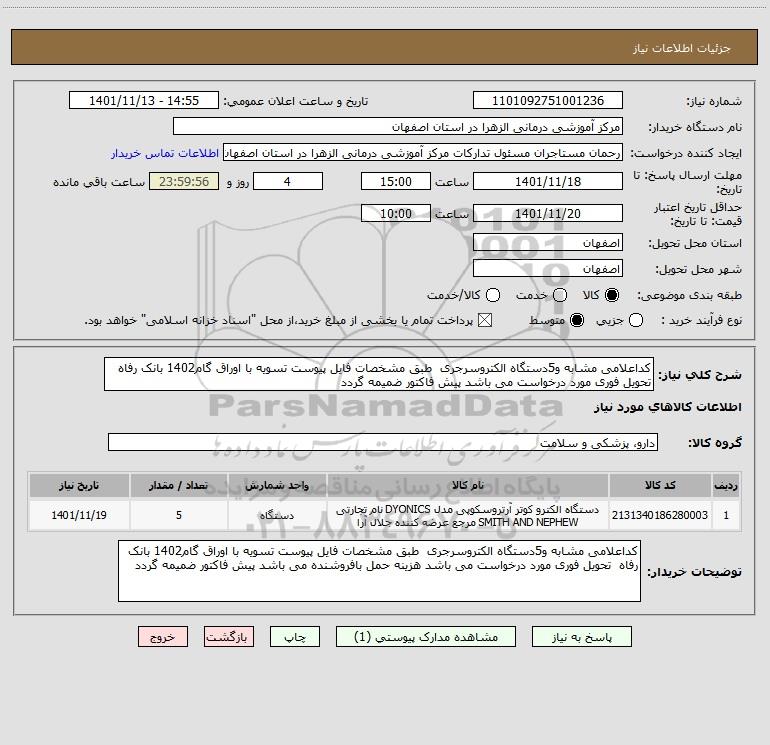
Task: Click the گروه کالا field دارو، پزشکی و سلامت
Action: pos(383,442)
